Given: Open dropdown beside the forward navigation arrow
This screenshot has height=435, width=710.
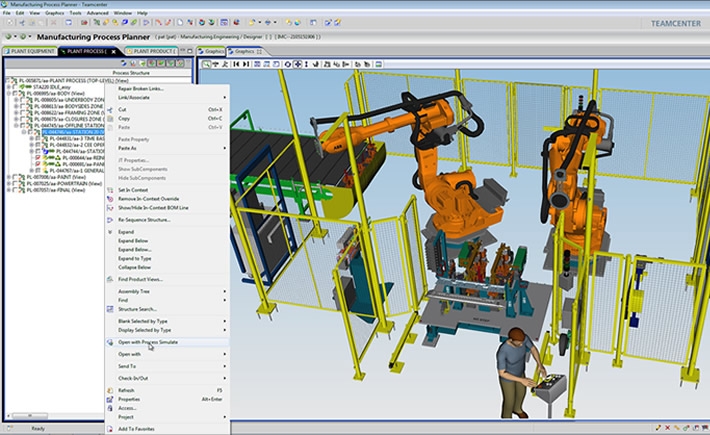Looking at the screenshot, I should click(x=30, y=37).
